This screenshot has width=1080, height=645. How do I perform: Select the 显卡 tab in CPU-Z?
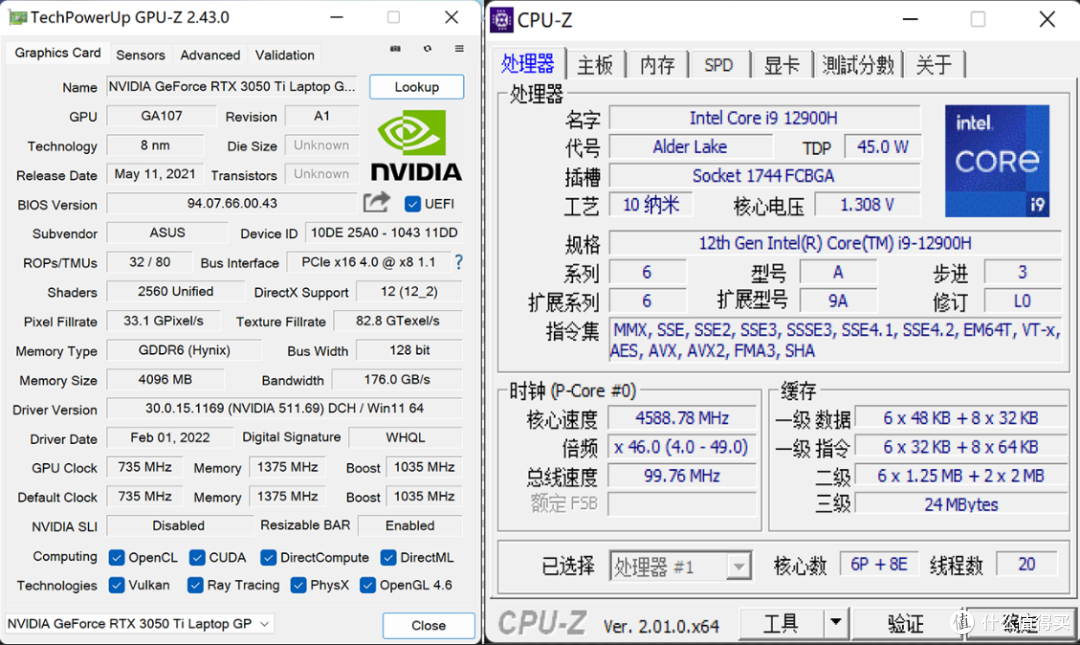tap(781, 65)
